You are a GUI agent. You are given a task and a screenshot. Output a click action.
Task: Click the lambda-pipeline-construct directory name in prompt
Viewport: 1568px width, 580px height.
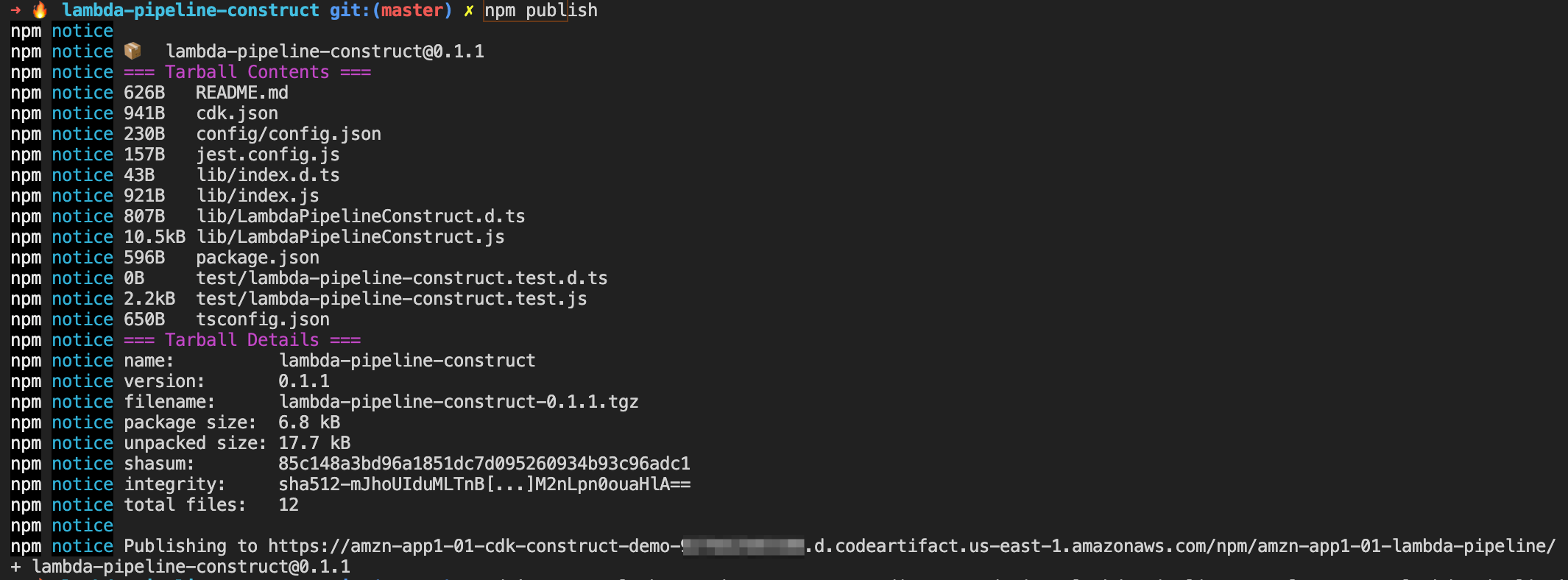(x=191, y=10)
